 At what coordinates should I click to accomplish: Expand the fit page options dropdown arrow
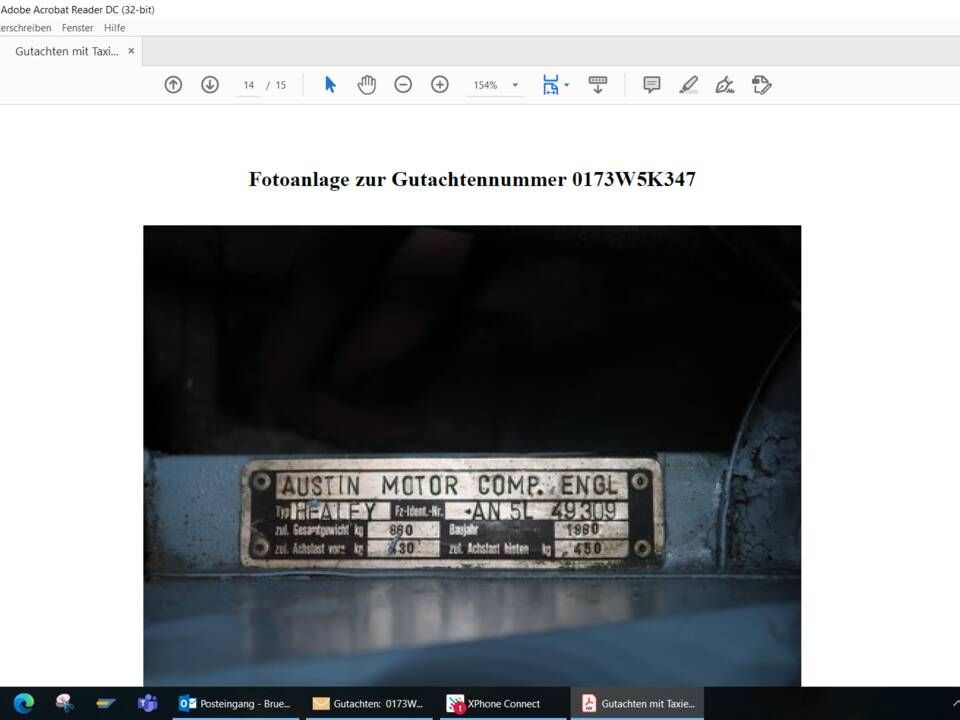(567, 85)
